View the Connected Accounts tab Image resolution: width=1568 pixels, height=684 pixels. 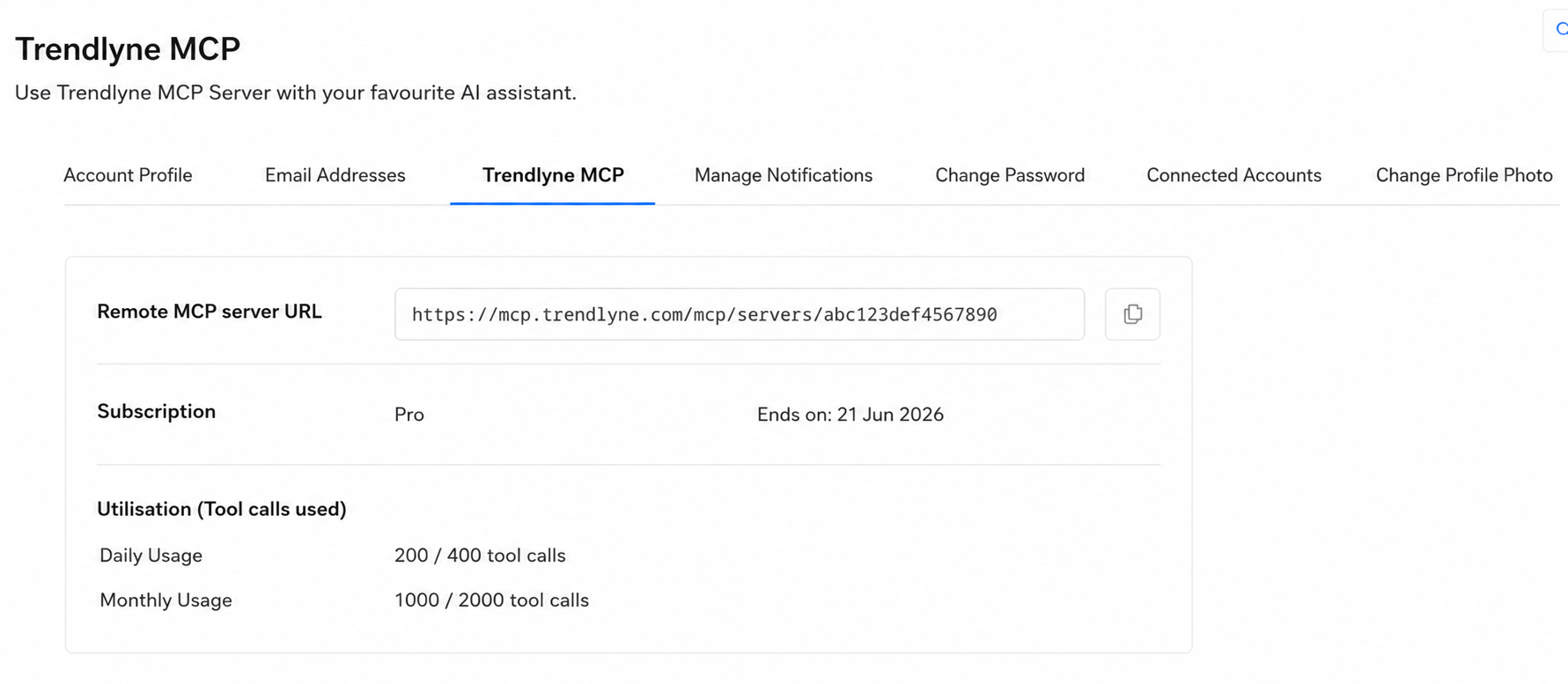pyautogui.click(x=1233, y=175)
